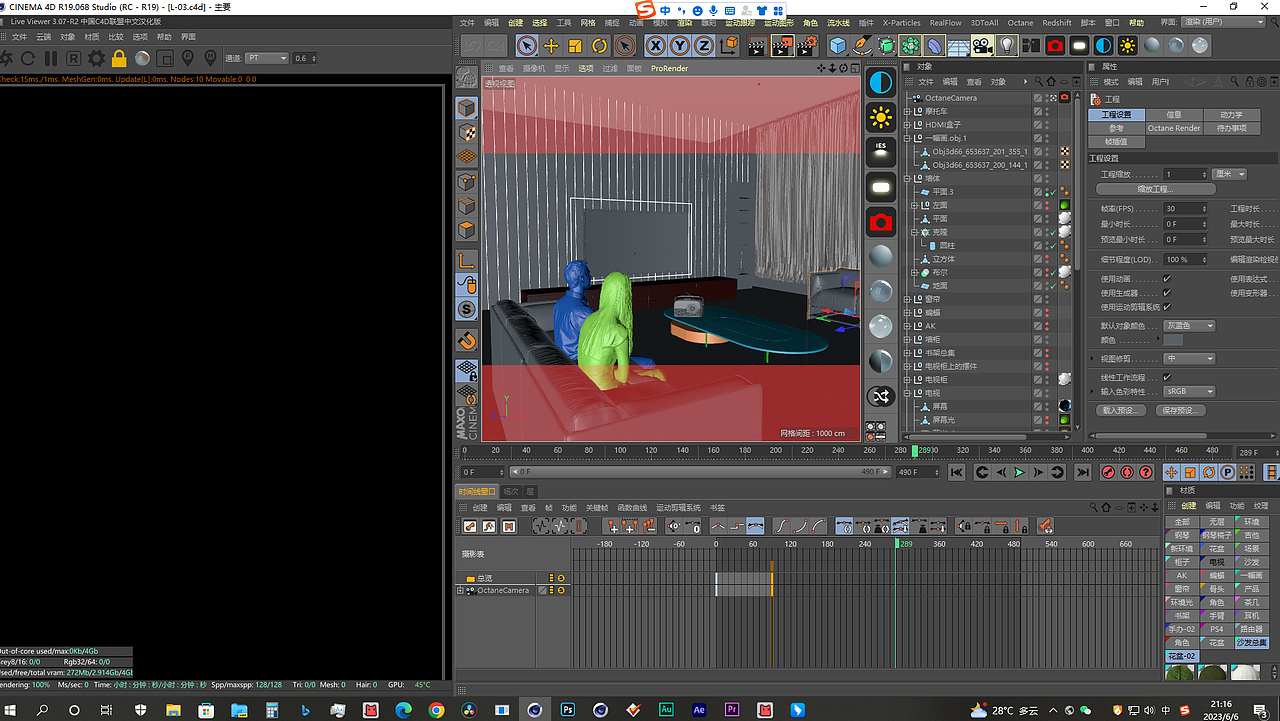1280x721 pixels.
Task: Collapse the 墙体 object group
Action: coord(908,178)
